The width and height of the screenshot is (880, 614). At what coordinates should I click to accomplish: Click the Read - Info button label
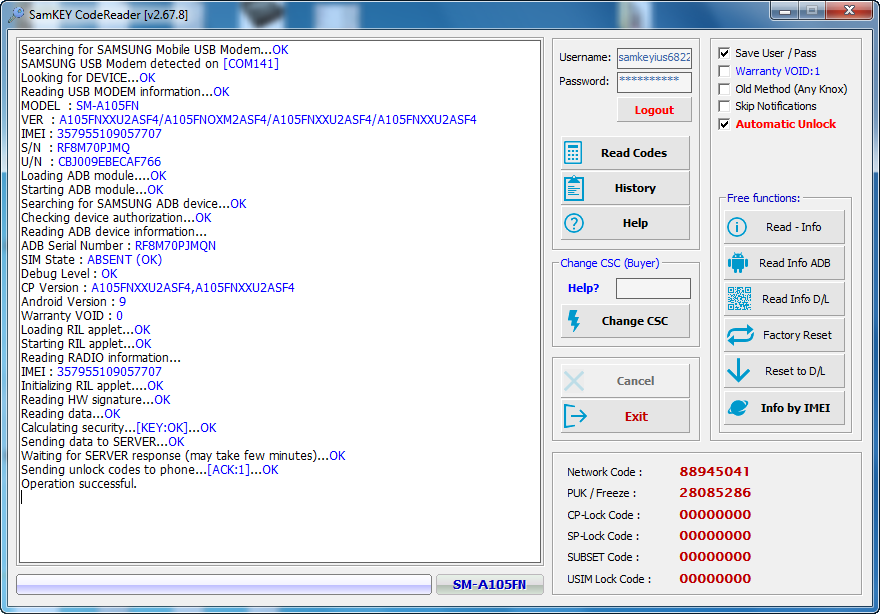tap(793, 227)
